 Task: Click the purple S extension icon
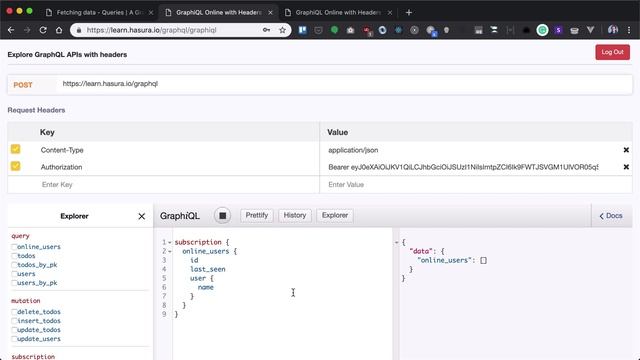(x=558, y=30)
